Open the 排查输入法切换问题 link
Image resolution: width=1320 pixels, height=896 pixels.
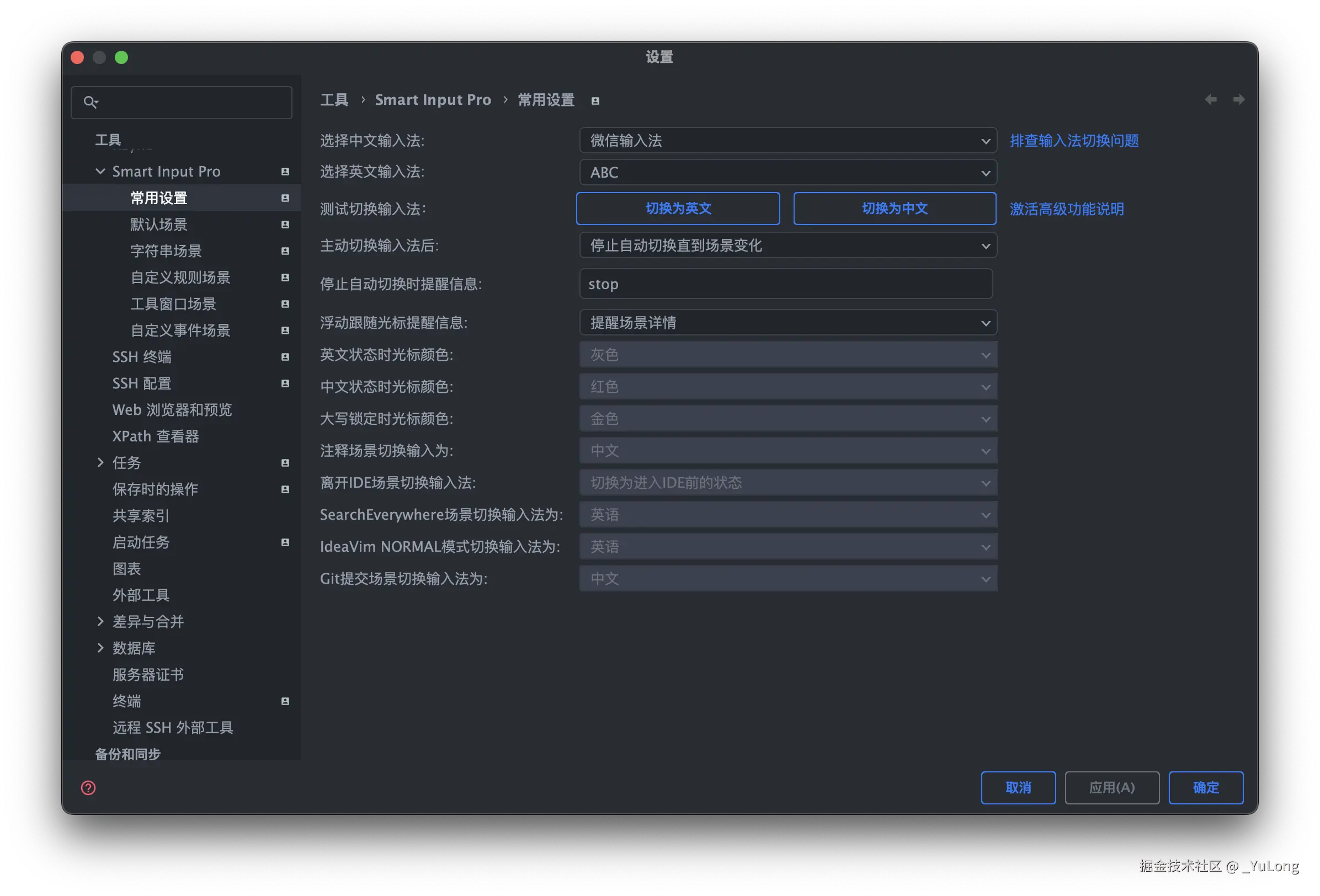pyautogui.click(x=1073, y=140)
